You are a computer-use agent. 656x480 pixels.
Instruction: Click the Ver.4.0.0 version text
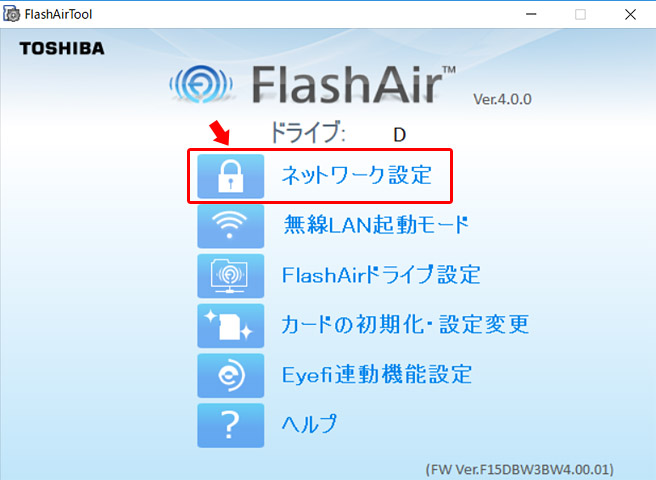pyautogui.click(x=502, y=100)
